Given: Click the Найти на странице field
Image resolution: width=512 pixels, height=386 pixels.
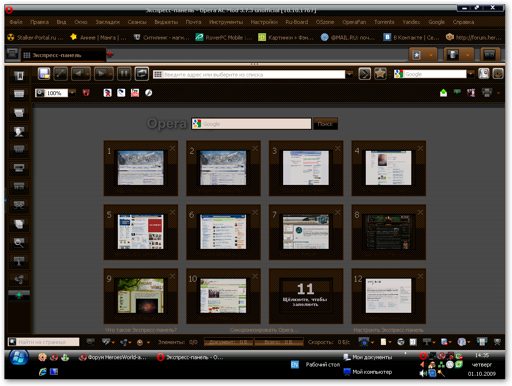Looking at the screenshot, I should 44,342.
